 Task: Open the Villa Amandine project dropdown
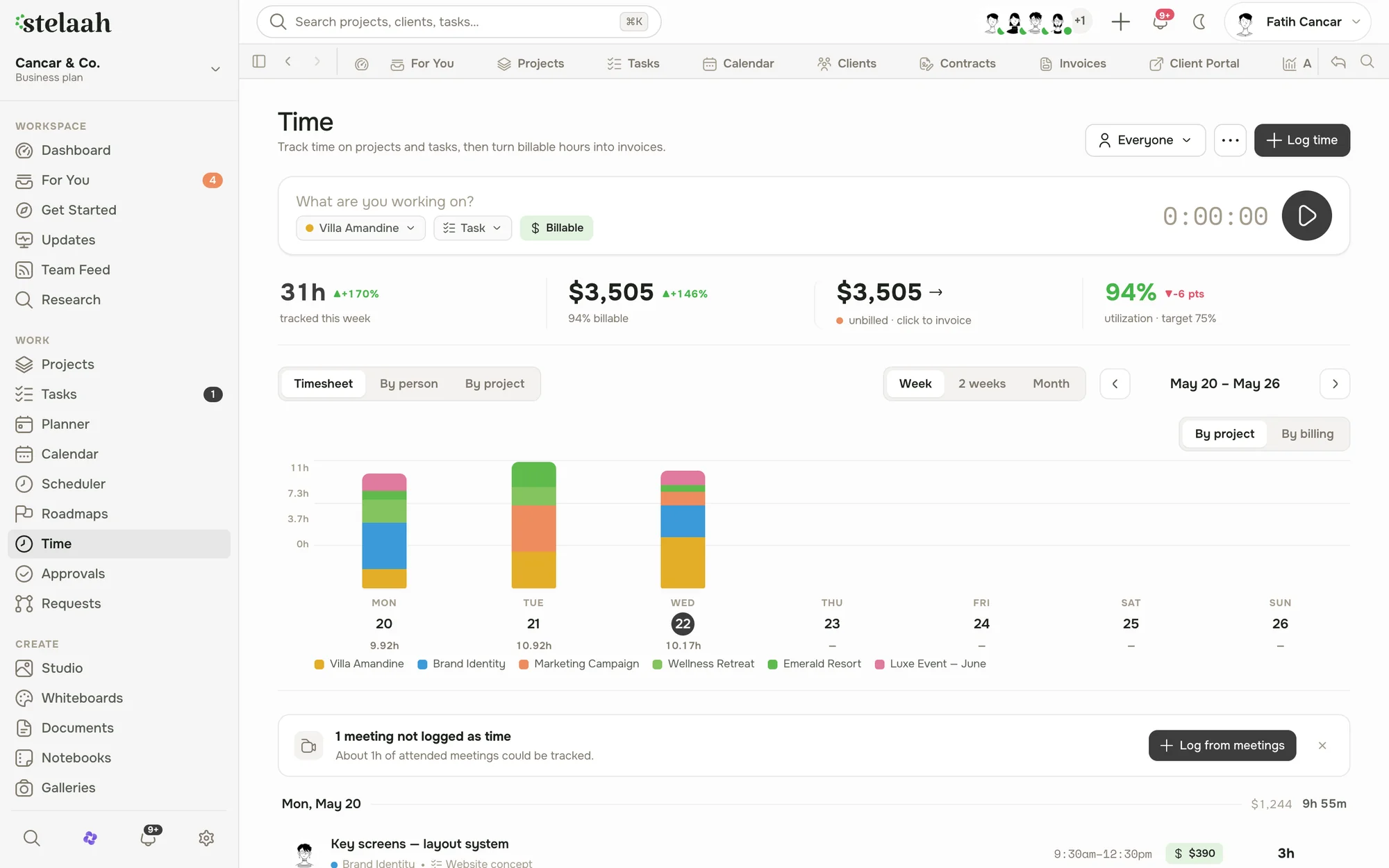[360, 228]
